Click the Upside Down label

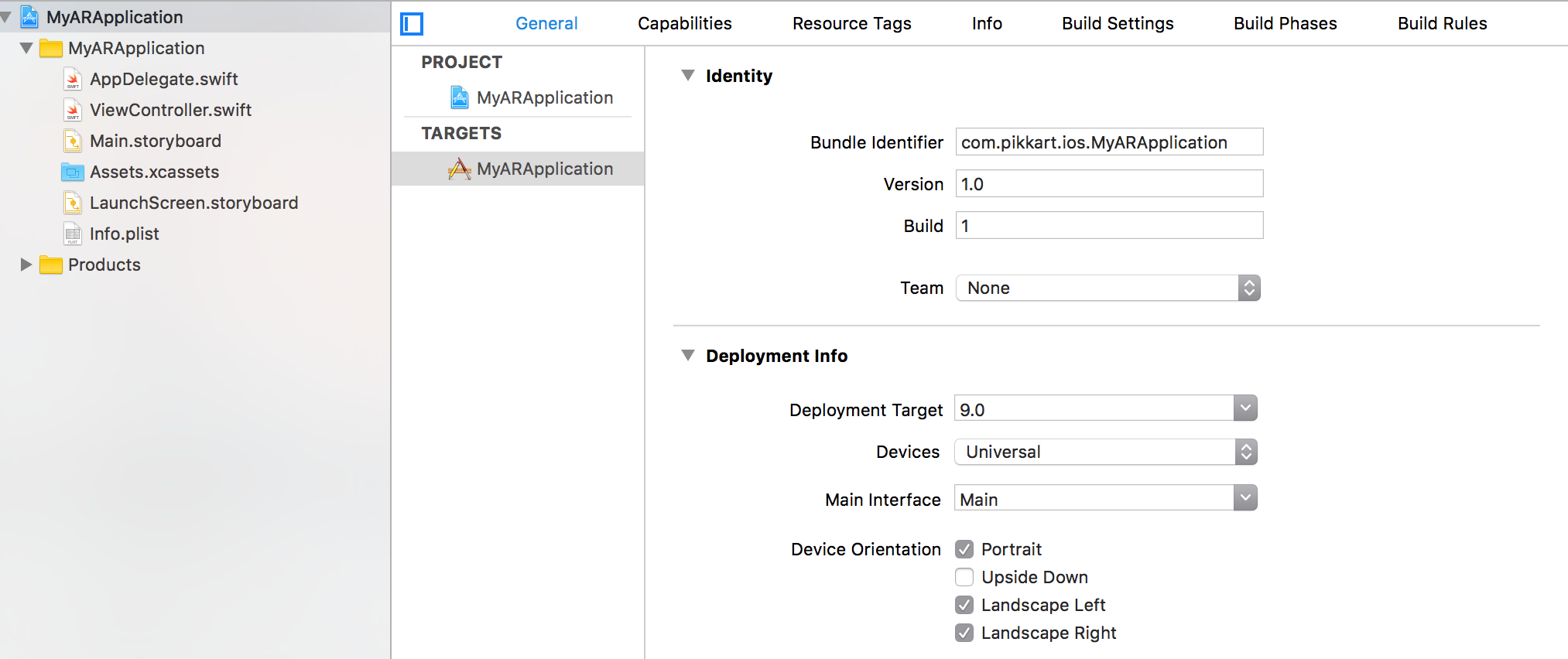[1035, 577]
